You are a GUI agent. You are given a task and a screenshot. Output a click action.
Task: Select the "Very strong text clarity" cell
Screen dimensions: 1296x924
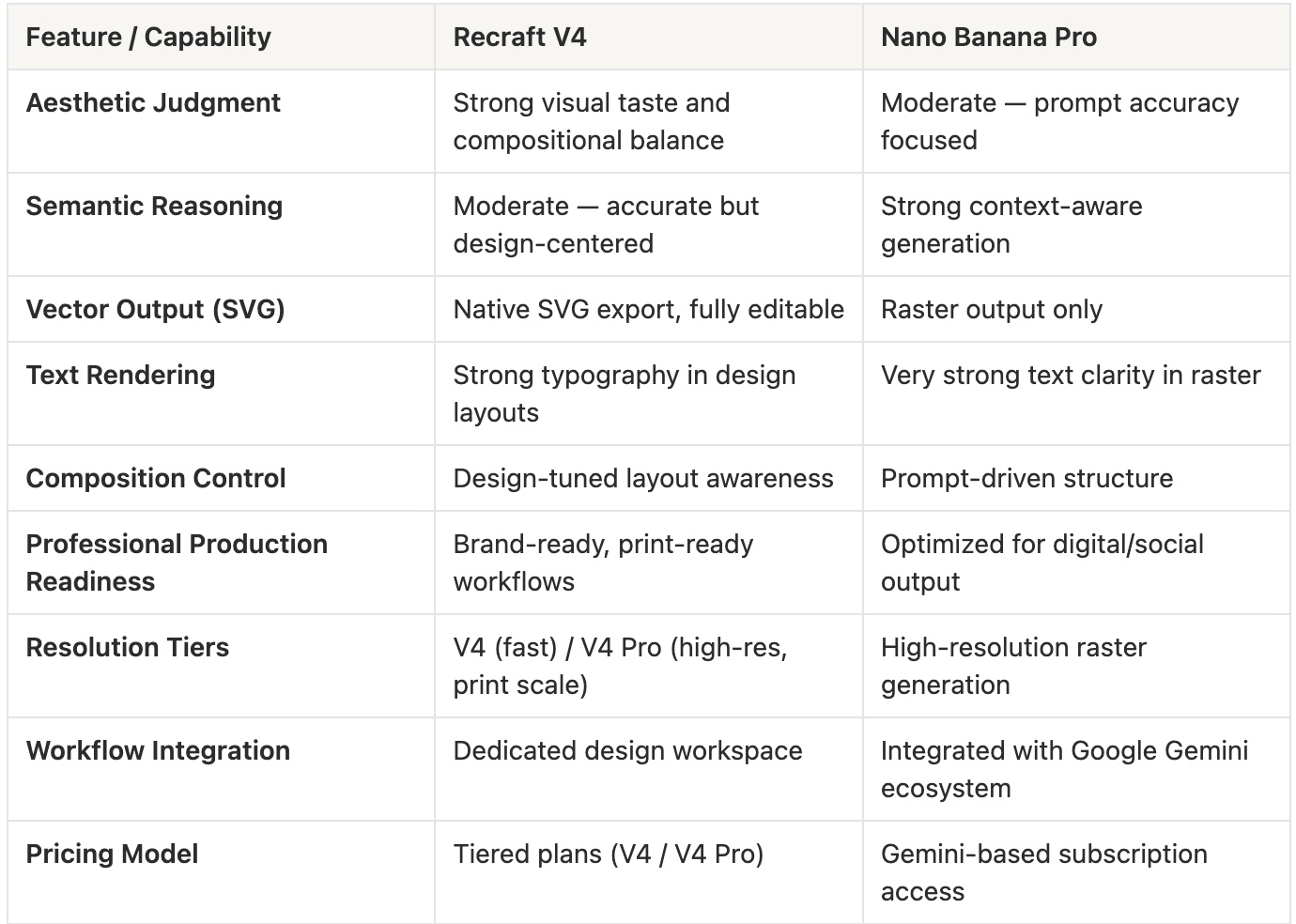coord(1070,376)
